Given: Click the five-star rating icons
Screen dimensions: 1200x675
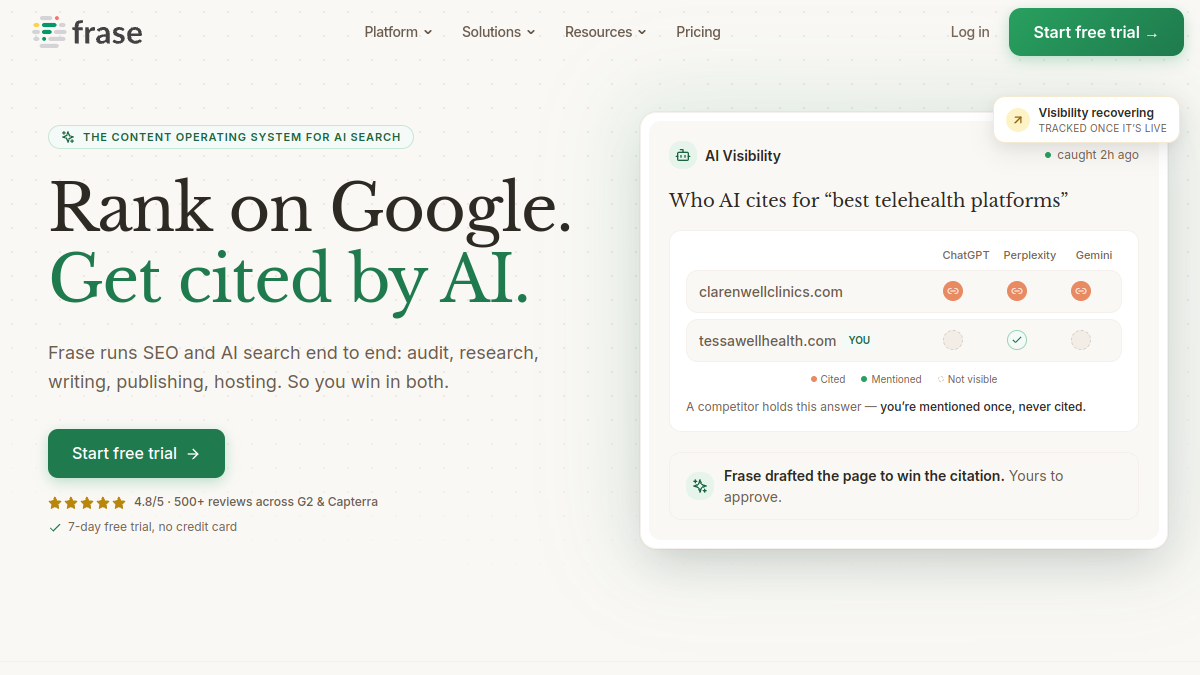Looking at the screenshot, I should click(x=87, y=502).
